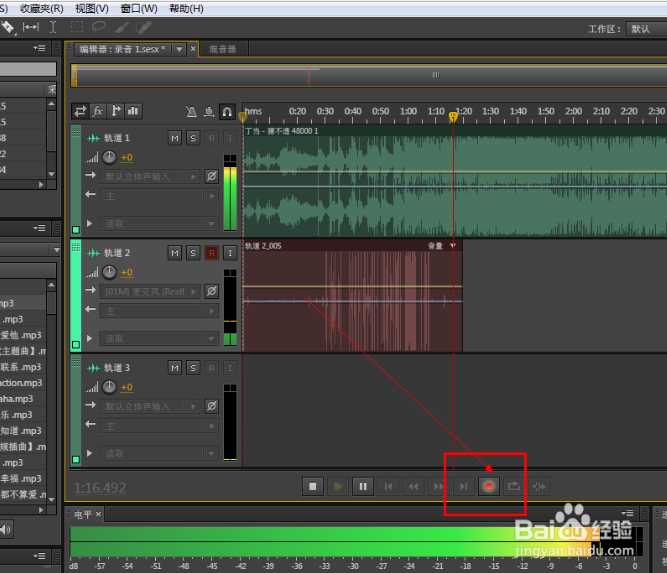Viewport: 667px width, 573px height.
Task: Toggle phase invert on 轨道 2
Action: [x=211, y=291]
